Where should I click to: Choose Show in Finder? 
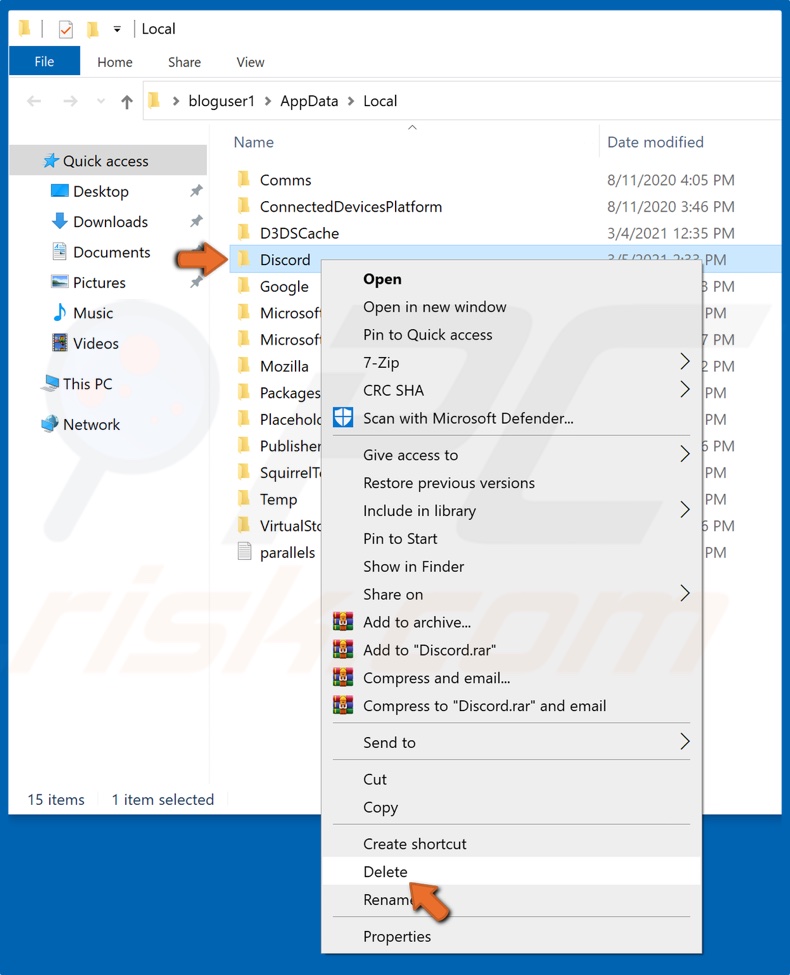tap(511, 566)
